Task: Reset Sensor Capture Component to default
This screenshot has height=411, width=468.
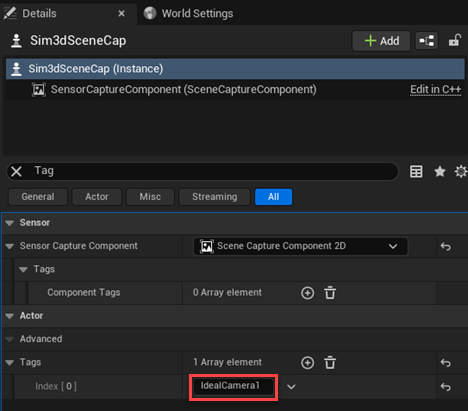Action: (446, 247)
